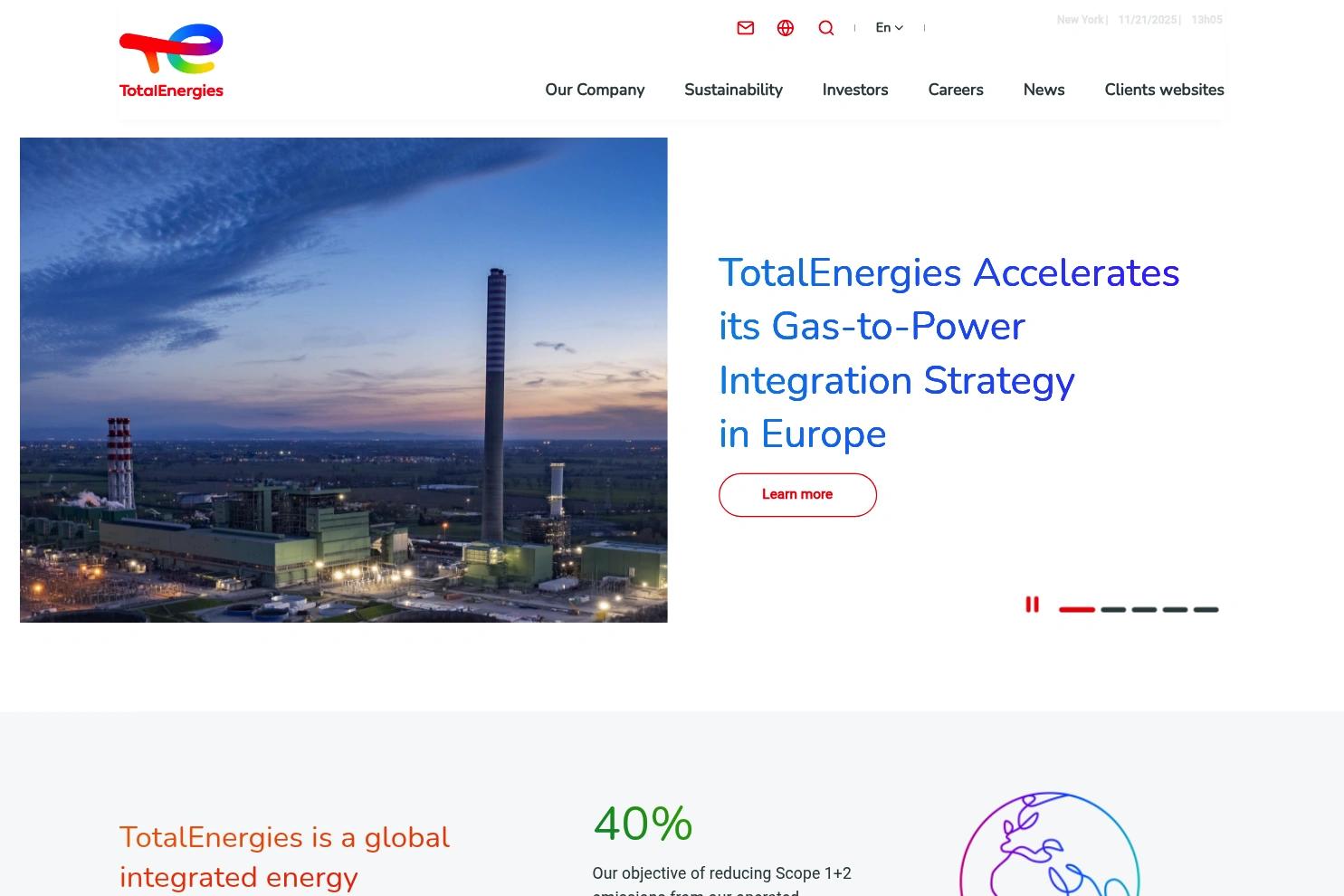This screenshot has height=896, width=1344.
Task: Click 'TotalEnergies is a global integrated energy' heading
Action: click(x=284, y=857)
